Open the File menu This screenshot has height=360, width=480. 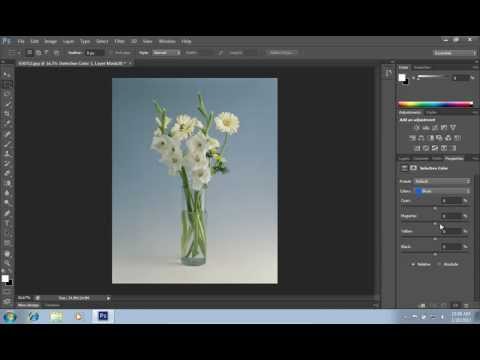coord(21,41)
